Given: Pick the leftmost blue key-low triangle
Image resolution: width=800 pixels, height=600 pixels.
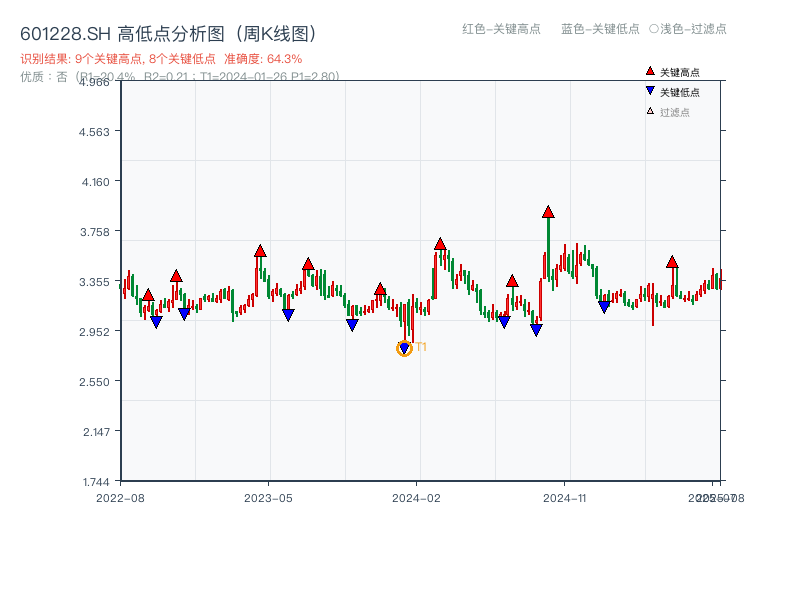Looking at the screenshot, I should tap(156, 322).
